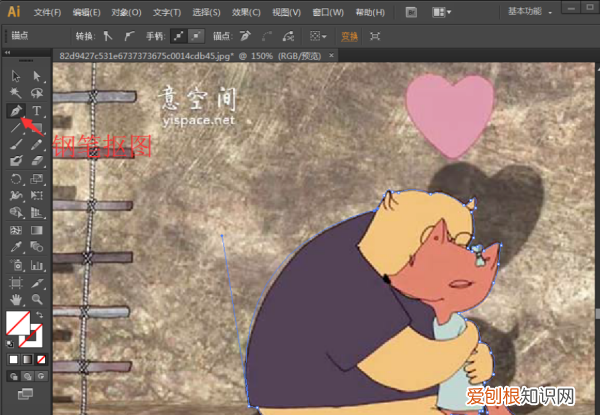Set paint mode to None
The width and height of the screenshot is (600, 415).
41,358
